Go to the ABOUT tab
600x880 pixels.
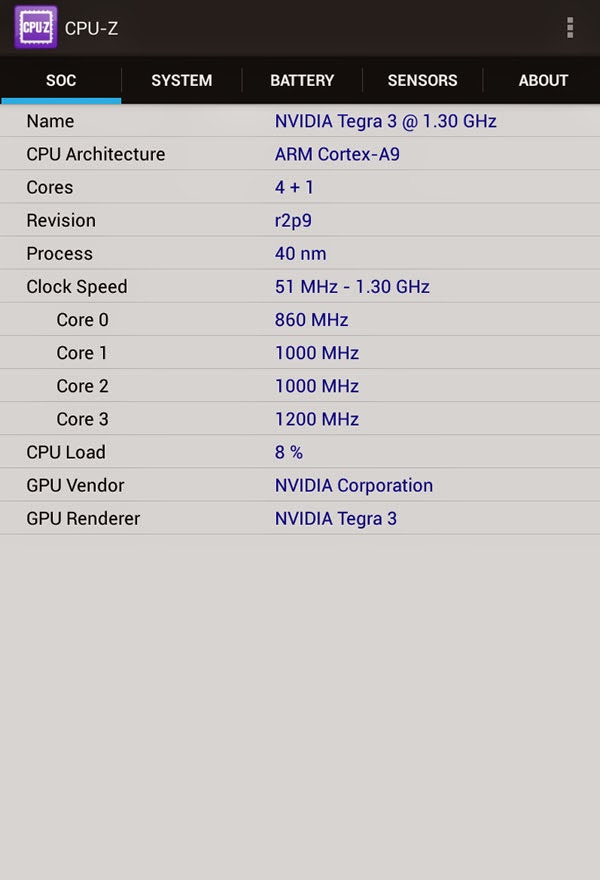point(542,80)
